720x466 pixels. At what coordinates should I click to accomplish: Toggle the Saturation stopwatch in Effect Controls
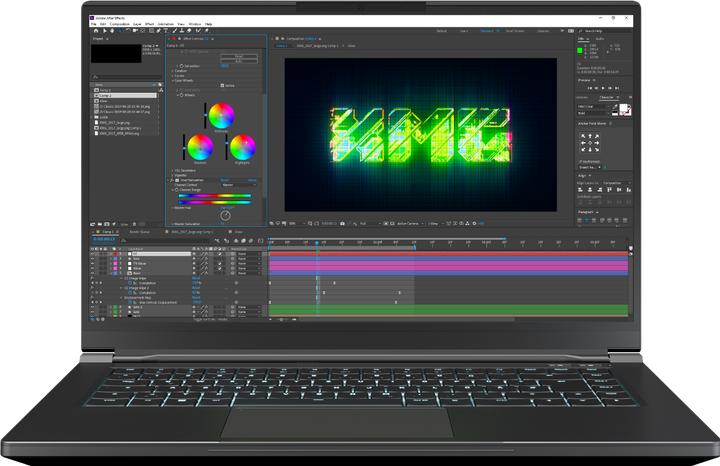pyautogui.click(x=181, y=66)
